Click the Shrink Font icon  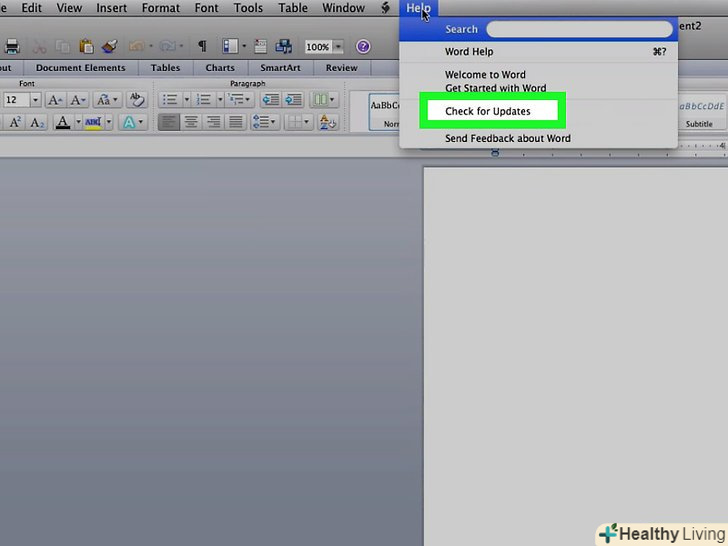[x=77, y=100]
